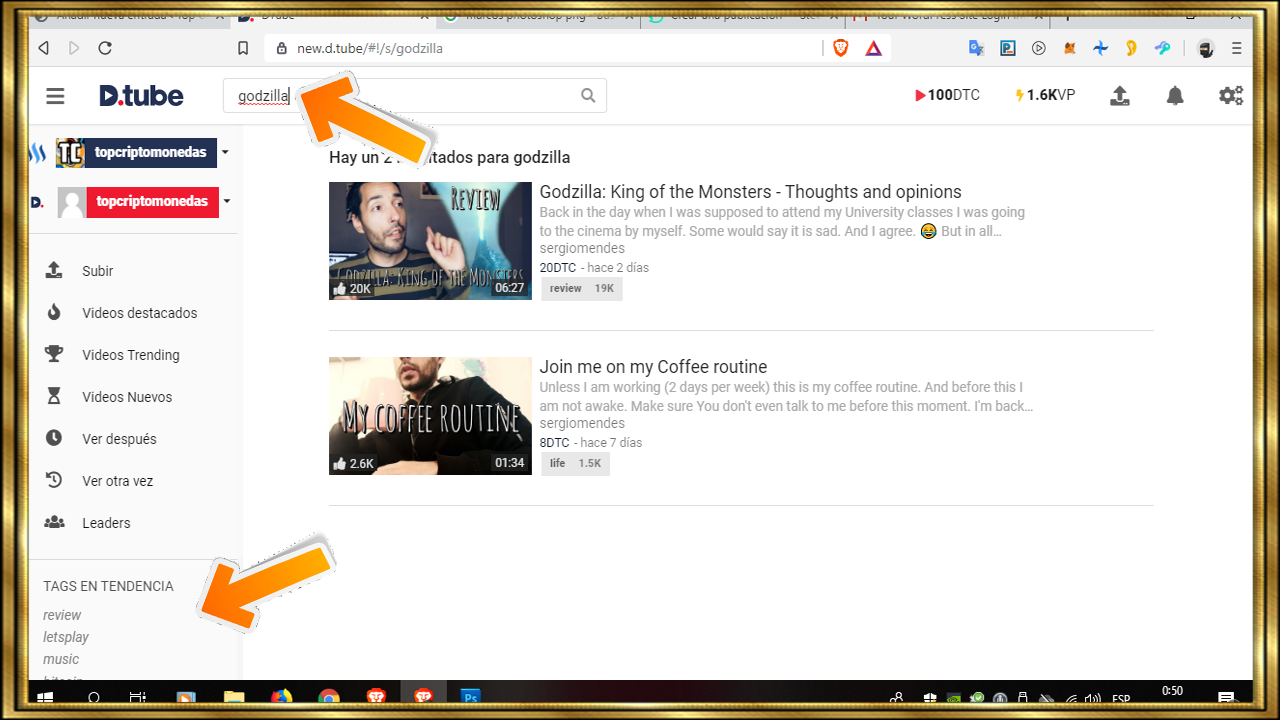Click the circled play extension icon

point(1039,48)
